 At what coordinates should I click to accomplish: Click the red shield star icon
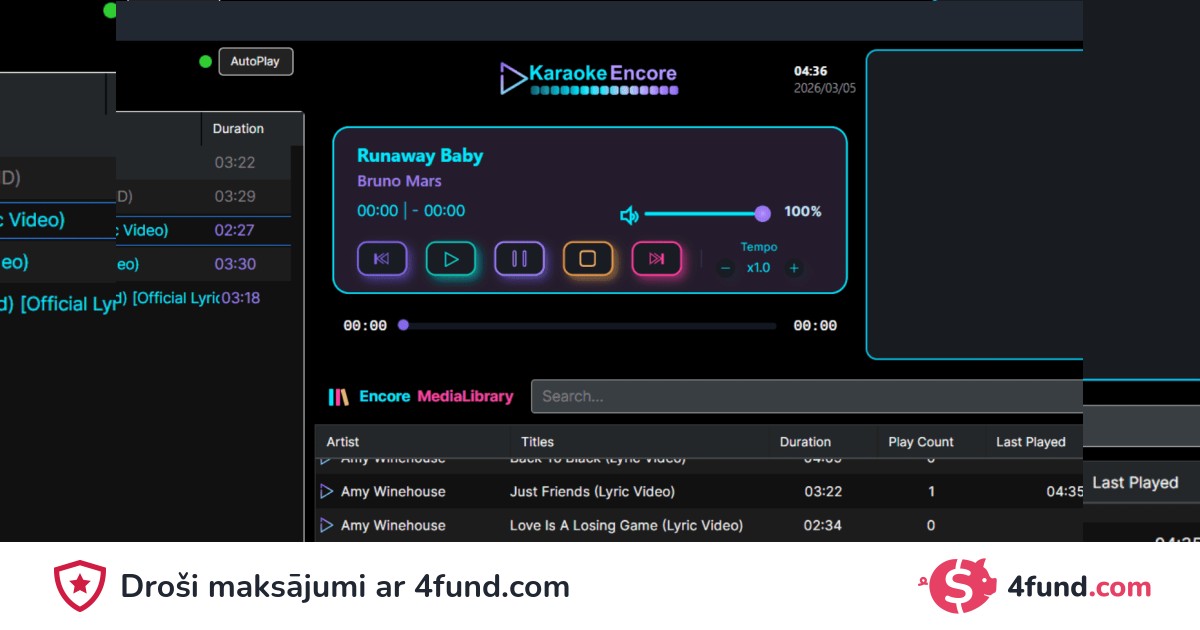79,586
